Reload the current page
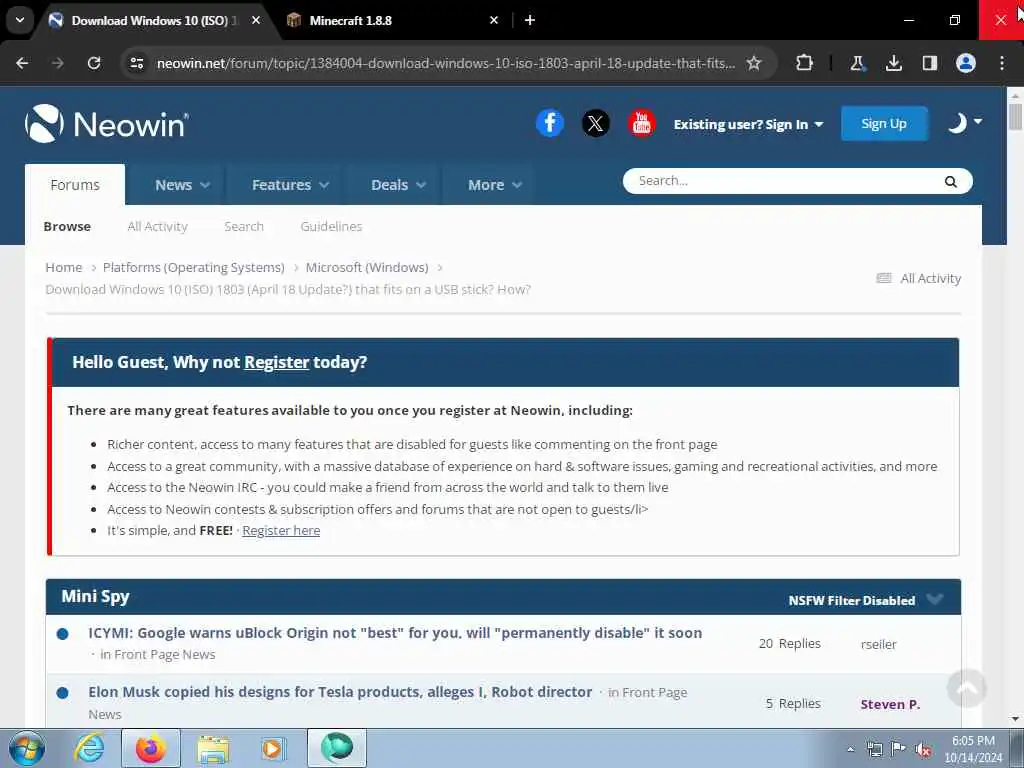 [x=94, y=63]
